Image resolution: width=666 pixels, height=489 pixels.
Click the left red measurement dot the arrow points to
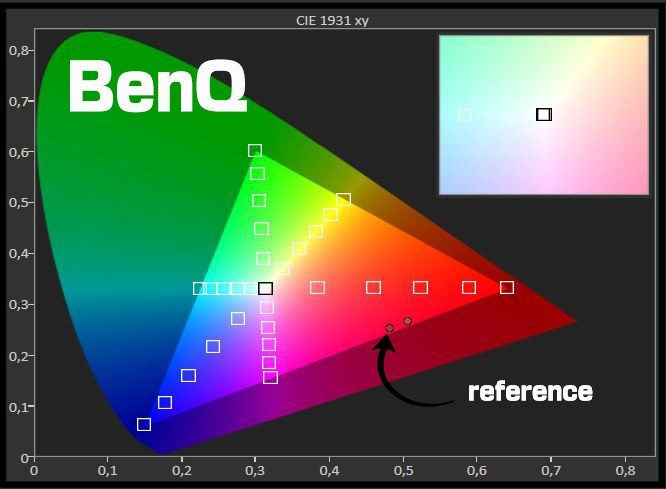point(389,328)
